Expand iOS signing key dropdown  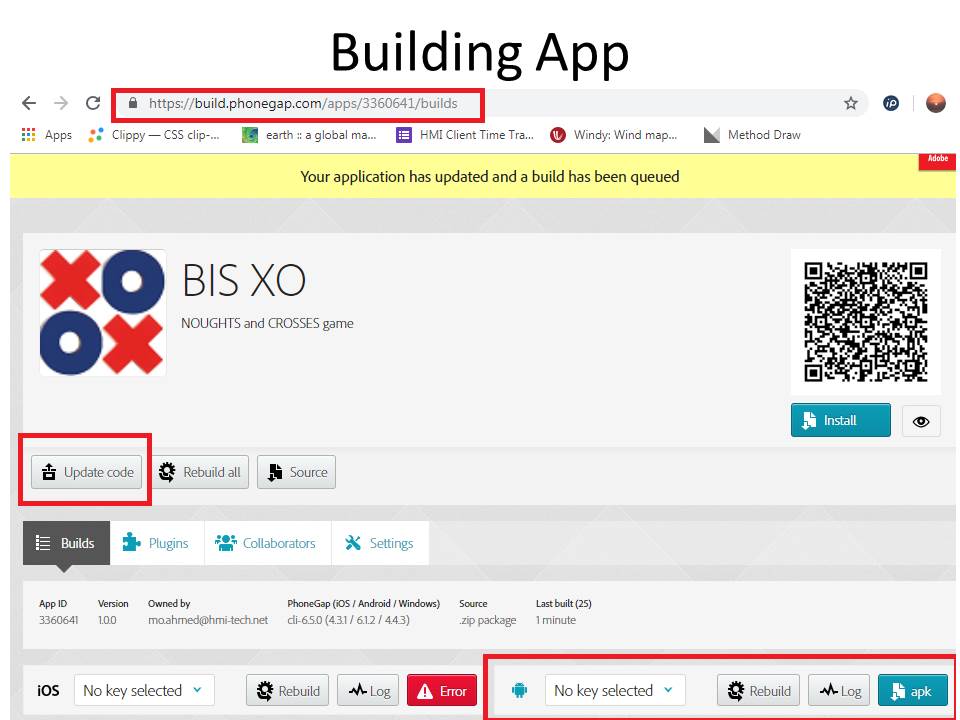(x=143, y=691)
